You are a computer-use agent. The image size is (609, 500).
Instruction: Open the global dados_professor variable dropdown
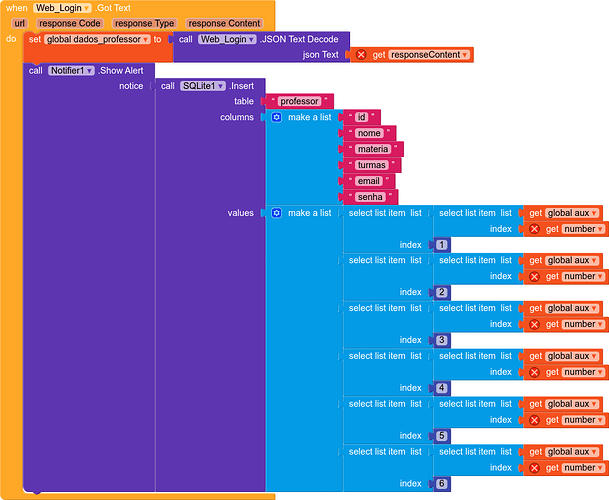click(97, 39)
